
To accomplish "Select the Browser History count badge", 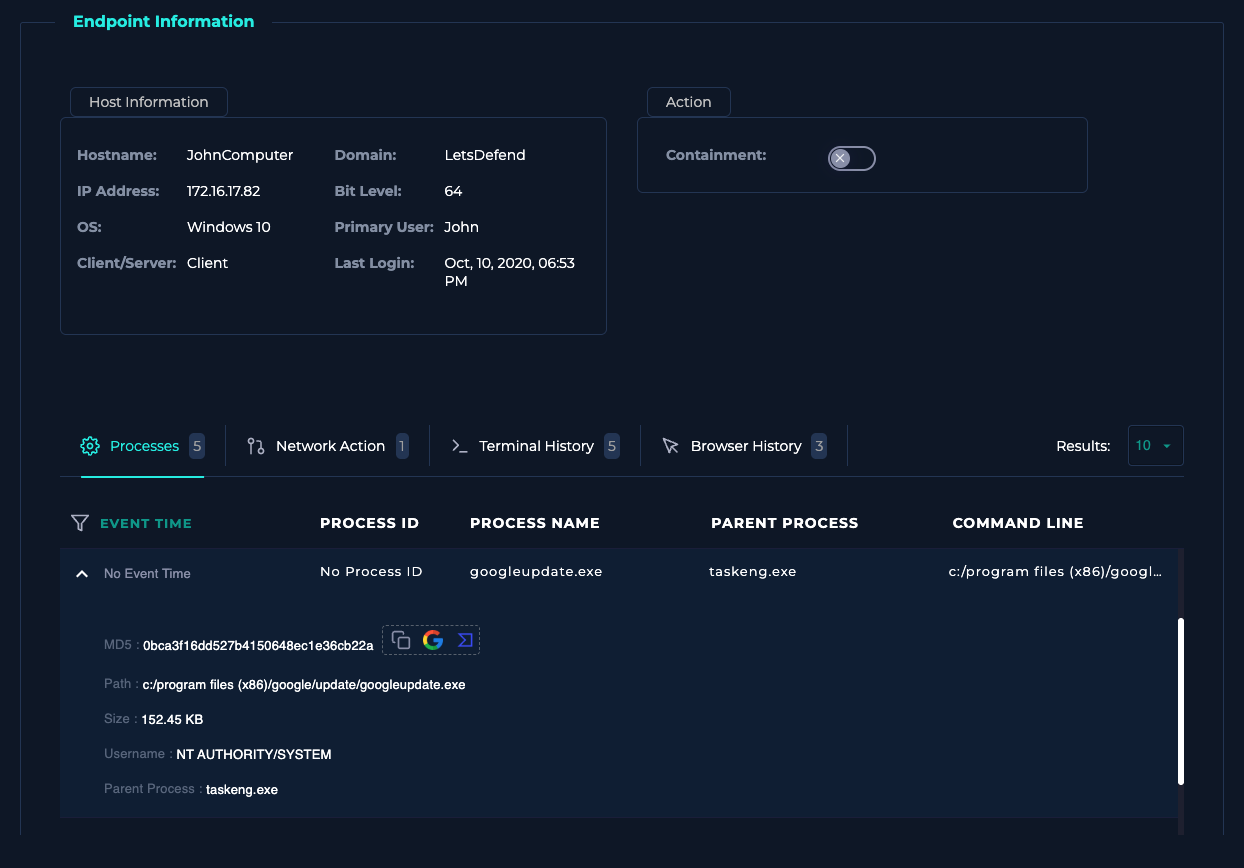I will tap(819, 446).
